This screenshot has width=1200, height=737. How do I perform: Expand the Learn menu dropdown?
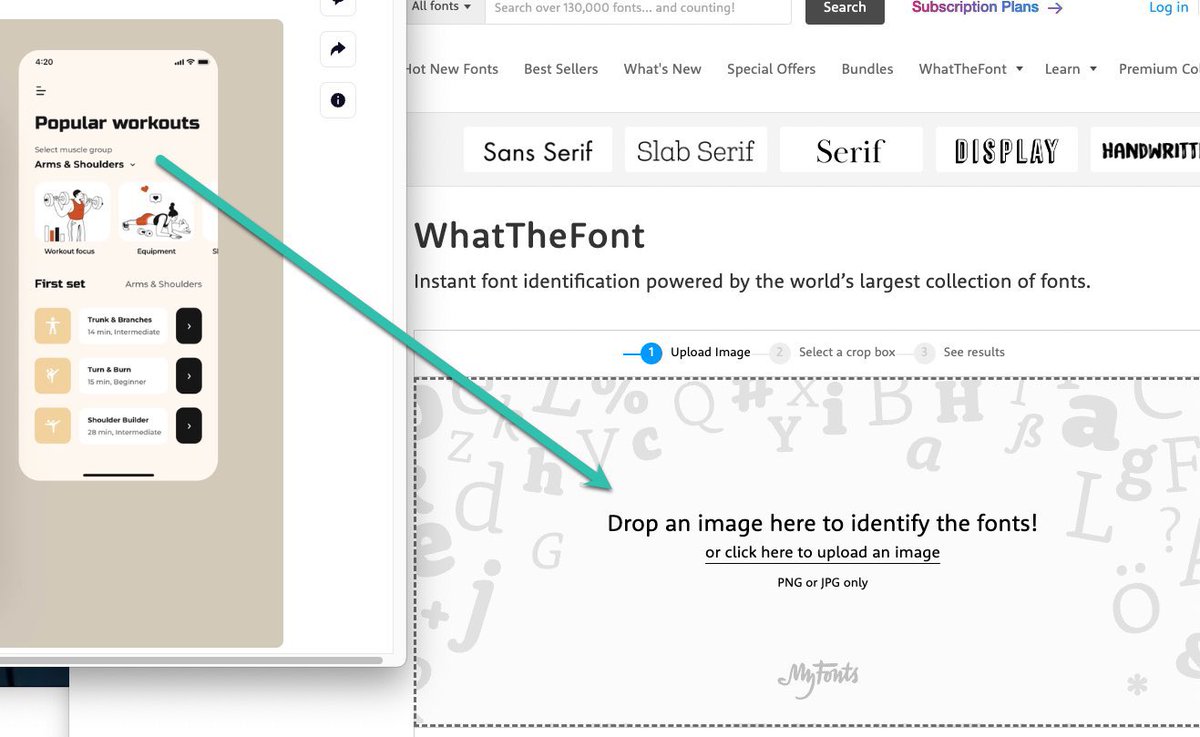coord(1071,69)
